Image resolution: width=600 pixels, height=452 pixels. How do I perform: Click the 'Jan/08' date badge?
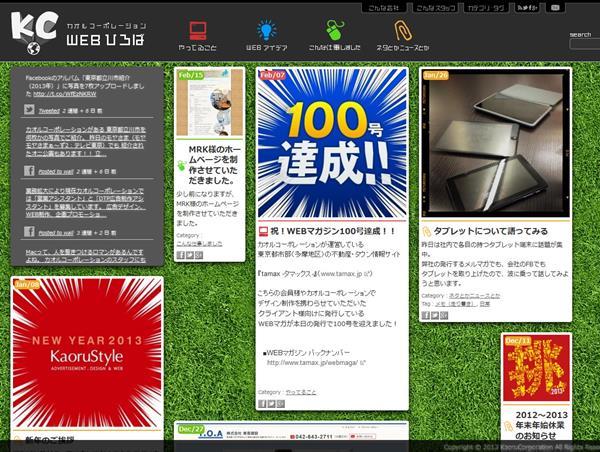tap(26, 284)
